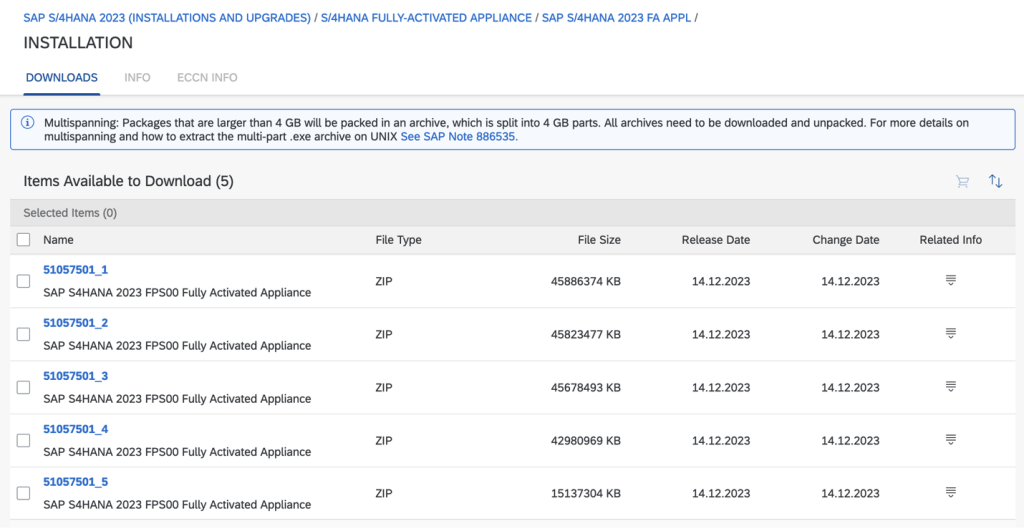This screenshot has height=531, width=1024.
Task: Click ZIP file type in 51057501_5 row
Action: click(384, 494)
